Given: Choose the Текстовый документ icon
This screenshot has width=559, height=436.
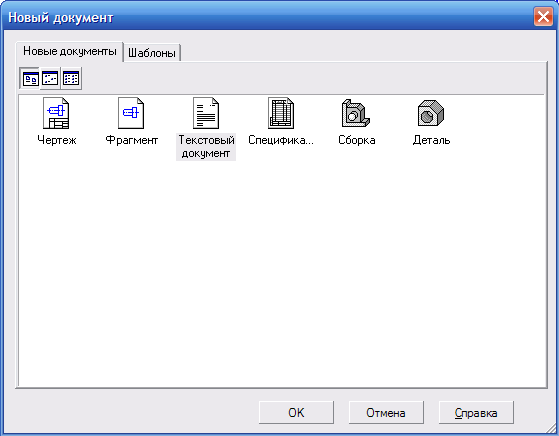Looking at the screenshot, I should [x=206, y=113].
